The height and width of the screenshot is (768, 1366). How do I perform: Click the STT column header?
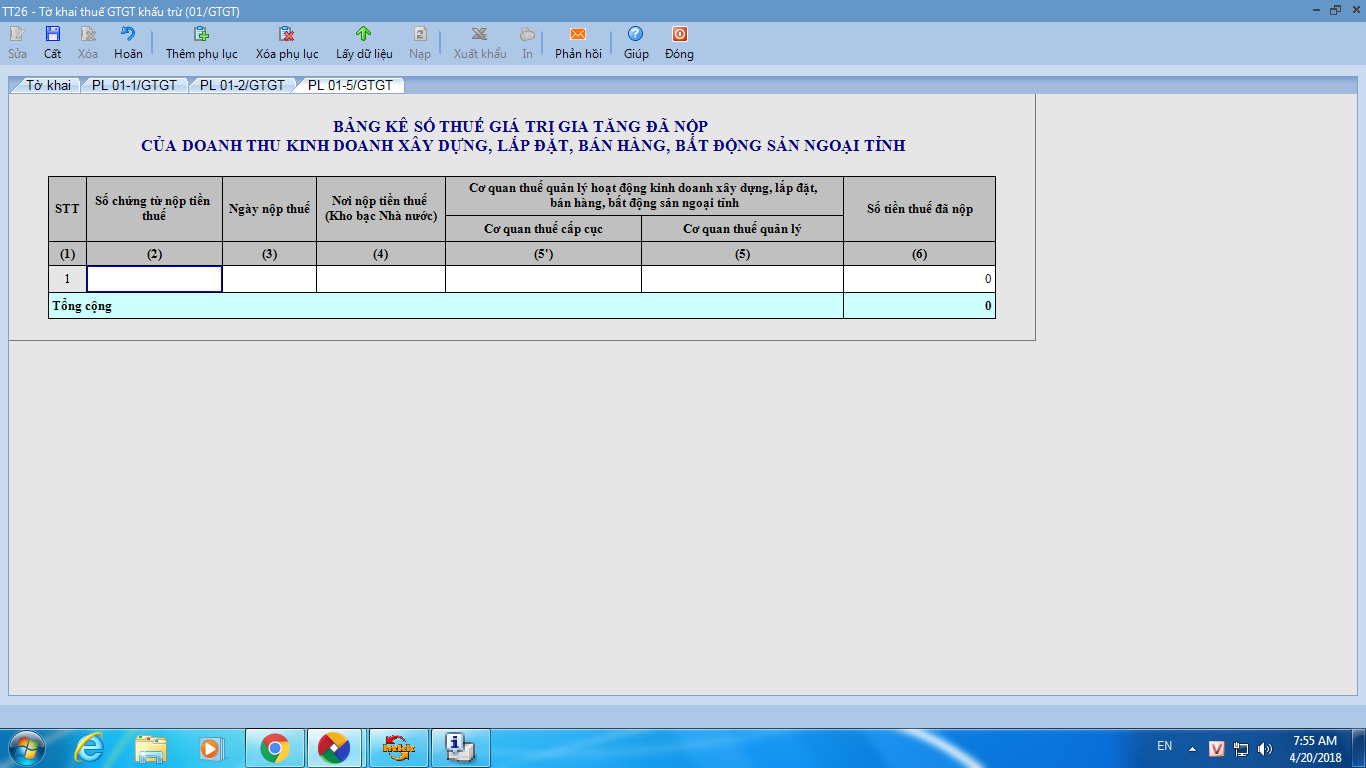[x=67, y=209]
